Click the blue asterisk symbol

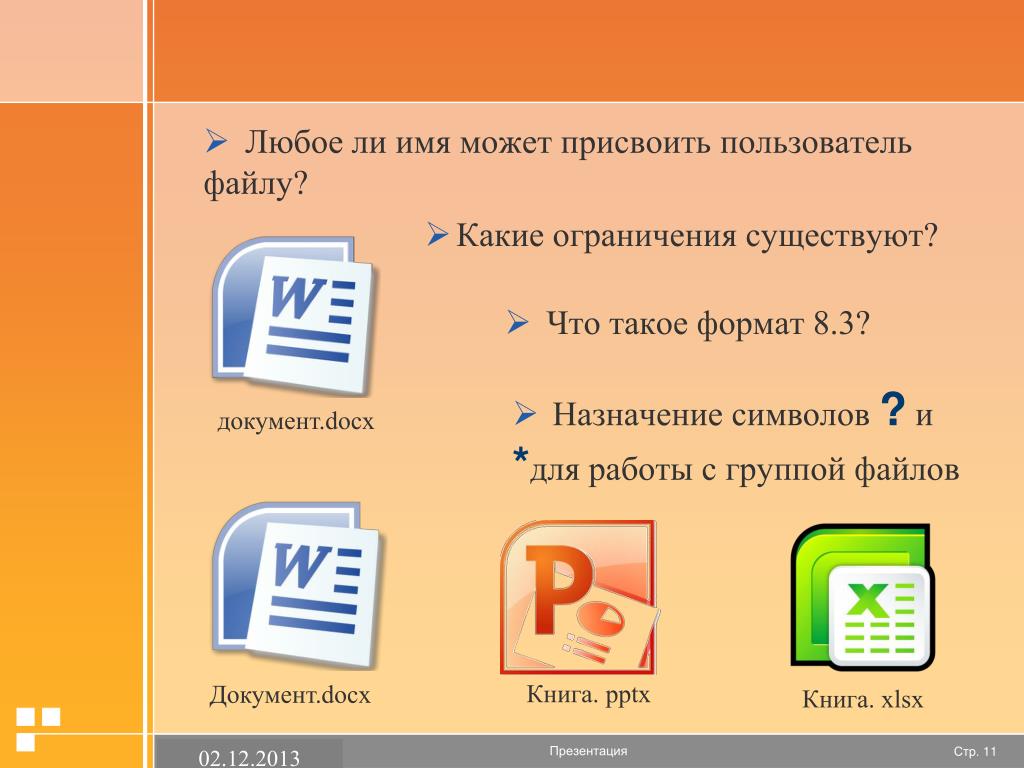(520, 457)
